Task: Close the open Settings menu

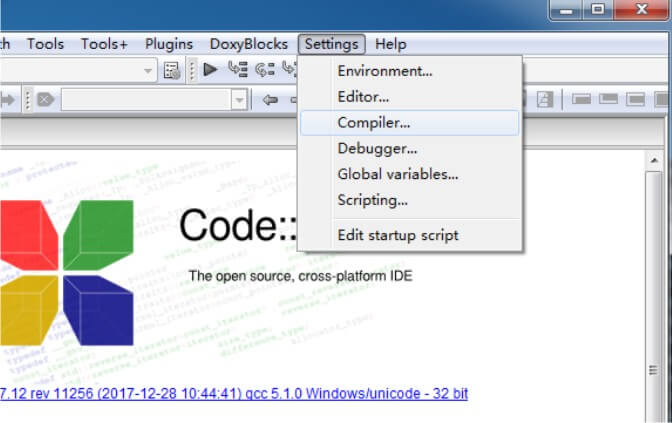Action: point(332,44)
